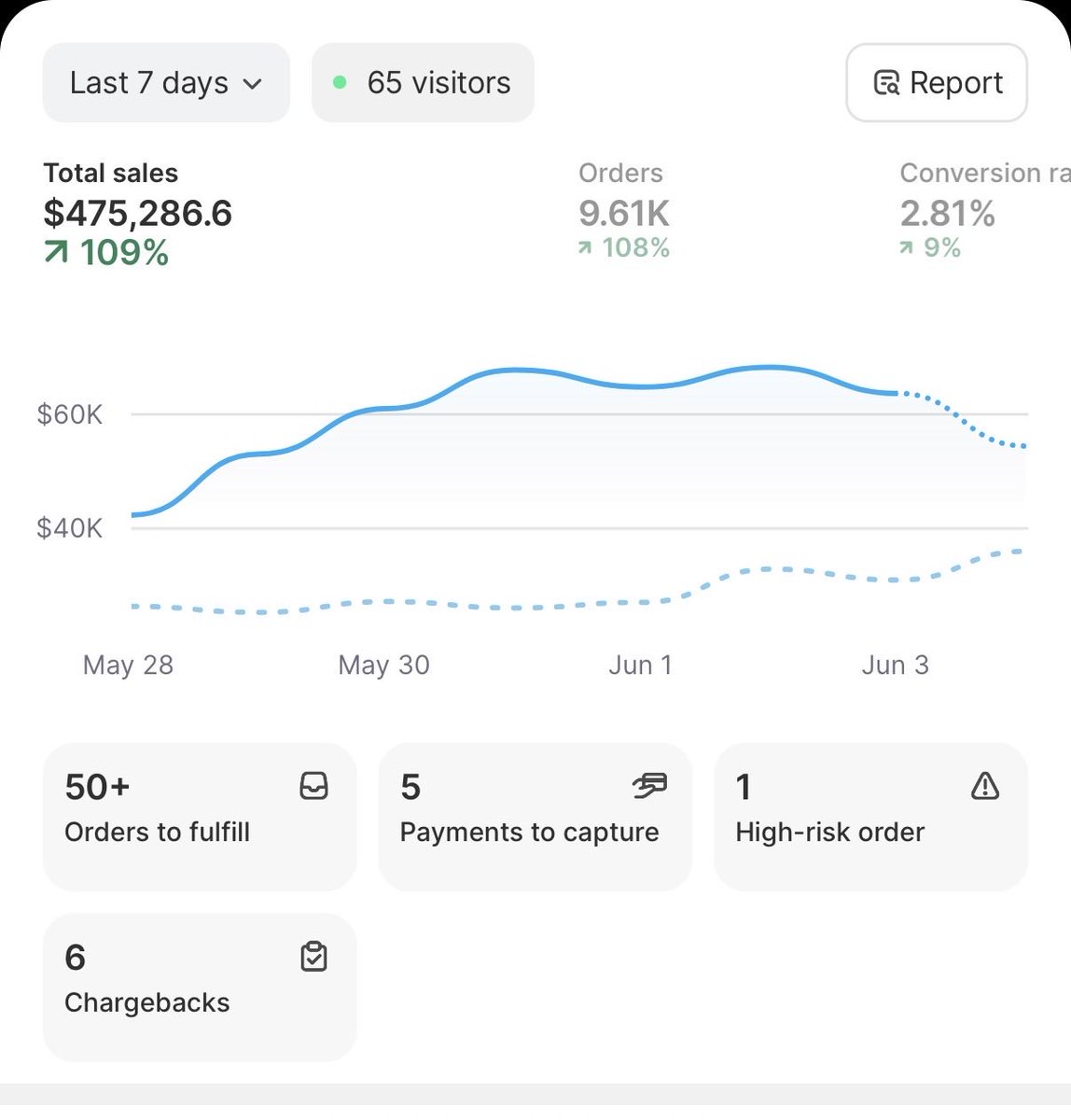
Task: Click the 9.61K orders value
Action: tap(624, 214)
